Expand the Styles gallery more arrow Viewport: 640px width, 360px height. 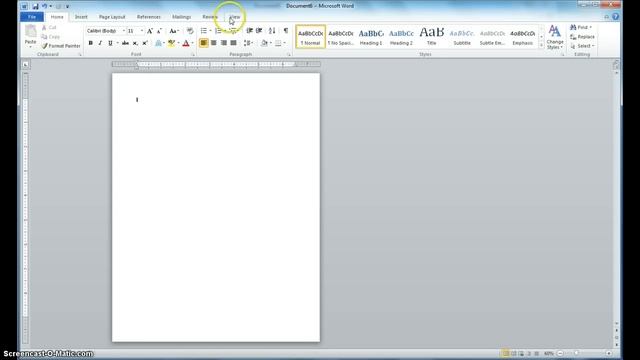[x=542, y=46]
